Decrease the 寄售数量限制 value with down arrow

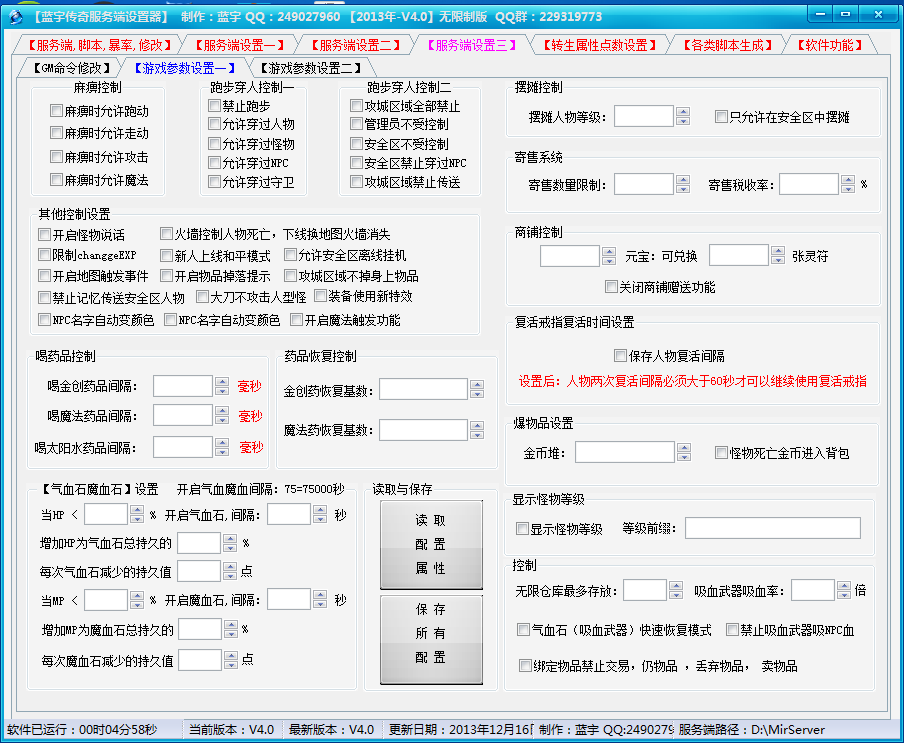coord(683,189)
